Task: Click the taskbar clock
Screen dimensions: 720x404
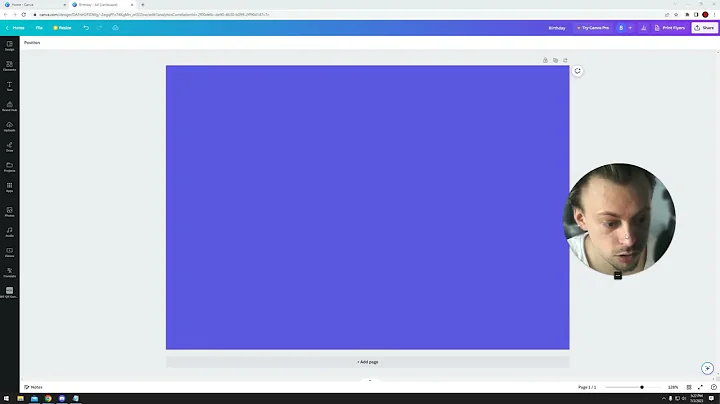Action: click(x=696, y=398)
